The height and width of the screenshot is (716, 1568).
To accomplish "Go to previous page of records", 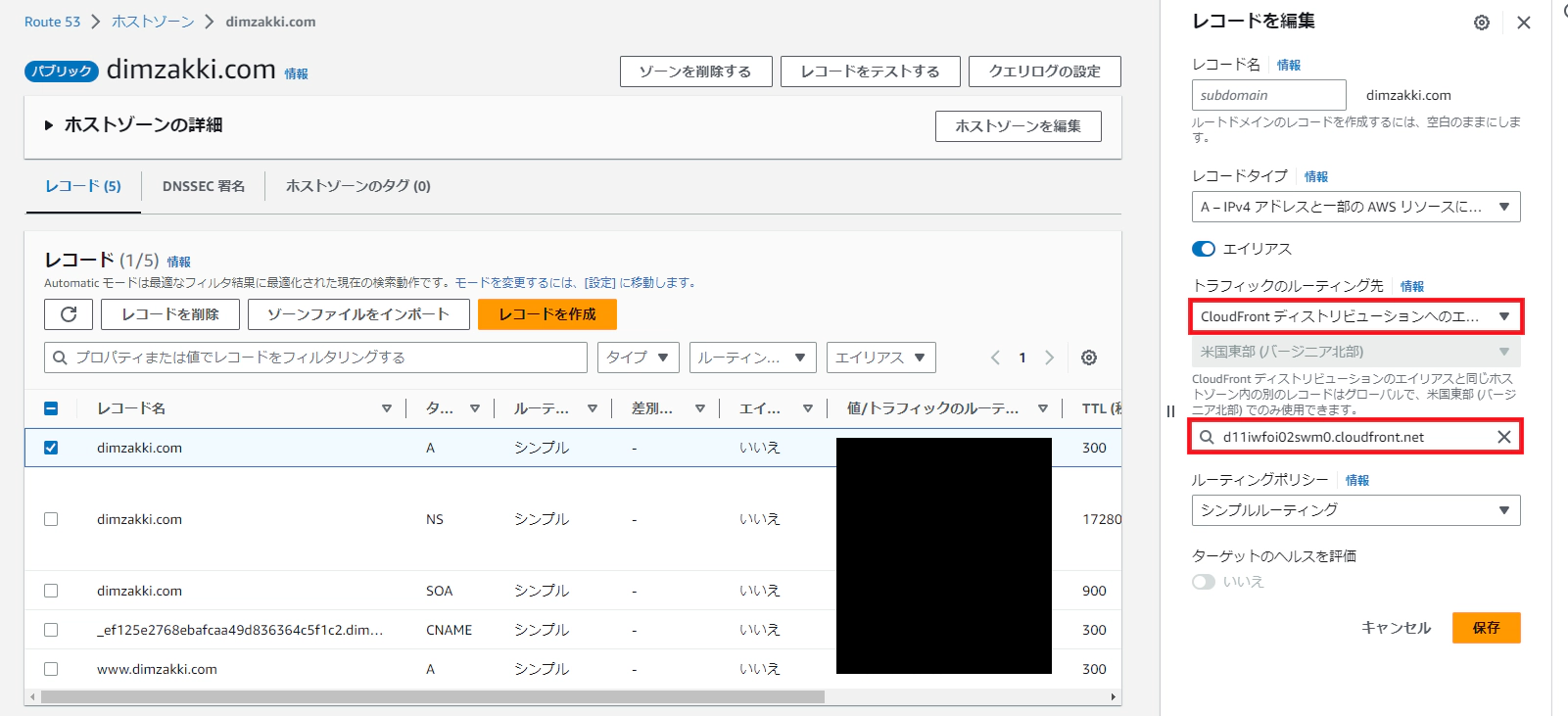I will 995,358.
